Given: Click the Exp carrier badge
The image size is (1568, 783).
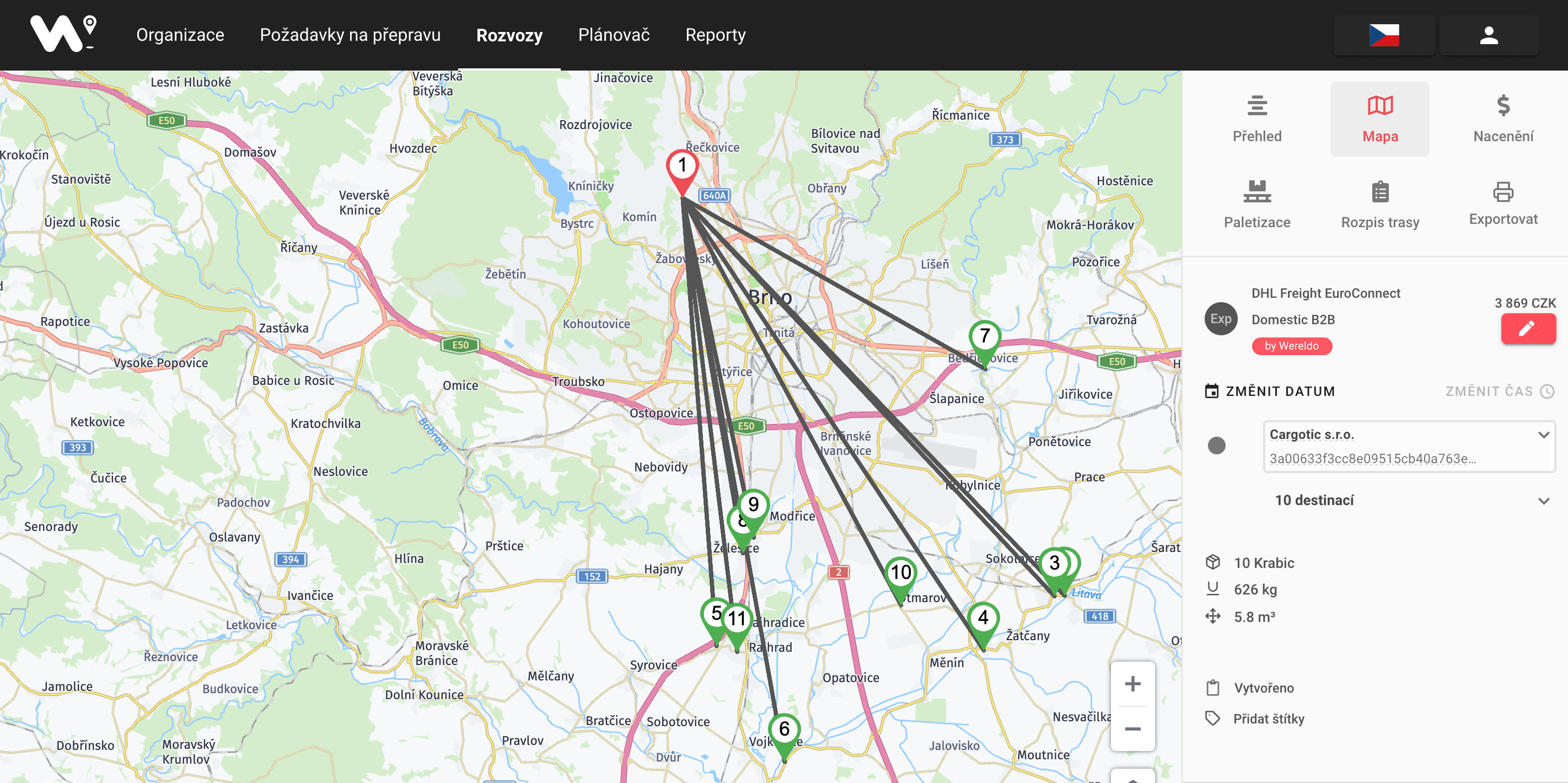Looking at the screenshot, I should (x=1221, y=318).
